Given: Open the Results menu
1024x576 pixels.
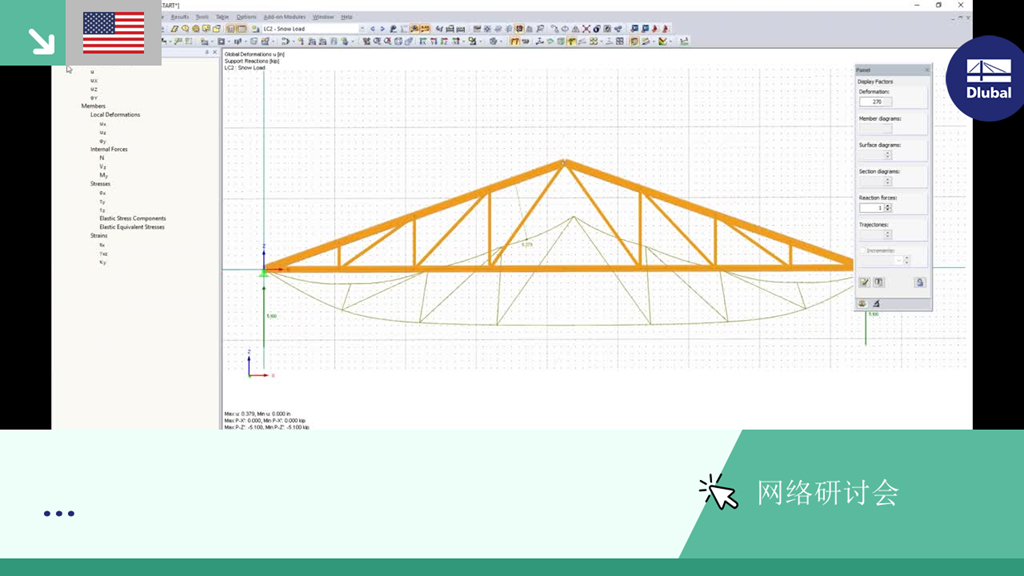Looking at the screenshot, I should (180, 17).
